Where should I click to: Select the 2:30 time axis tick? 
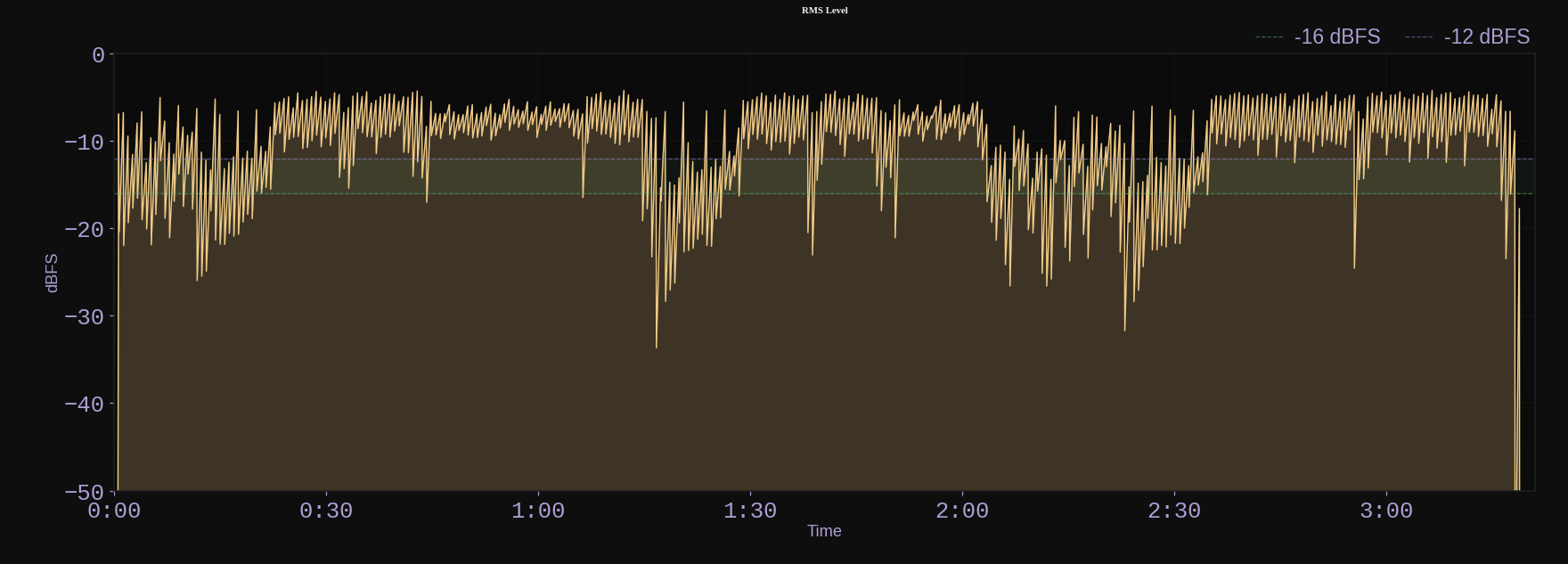[1174, 511]
